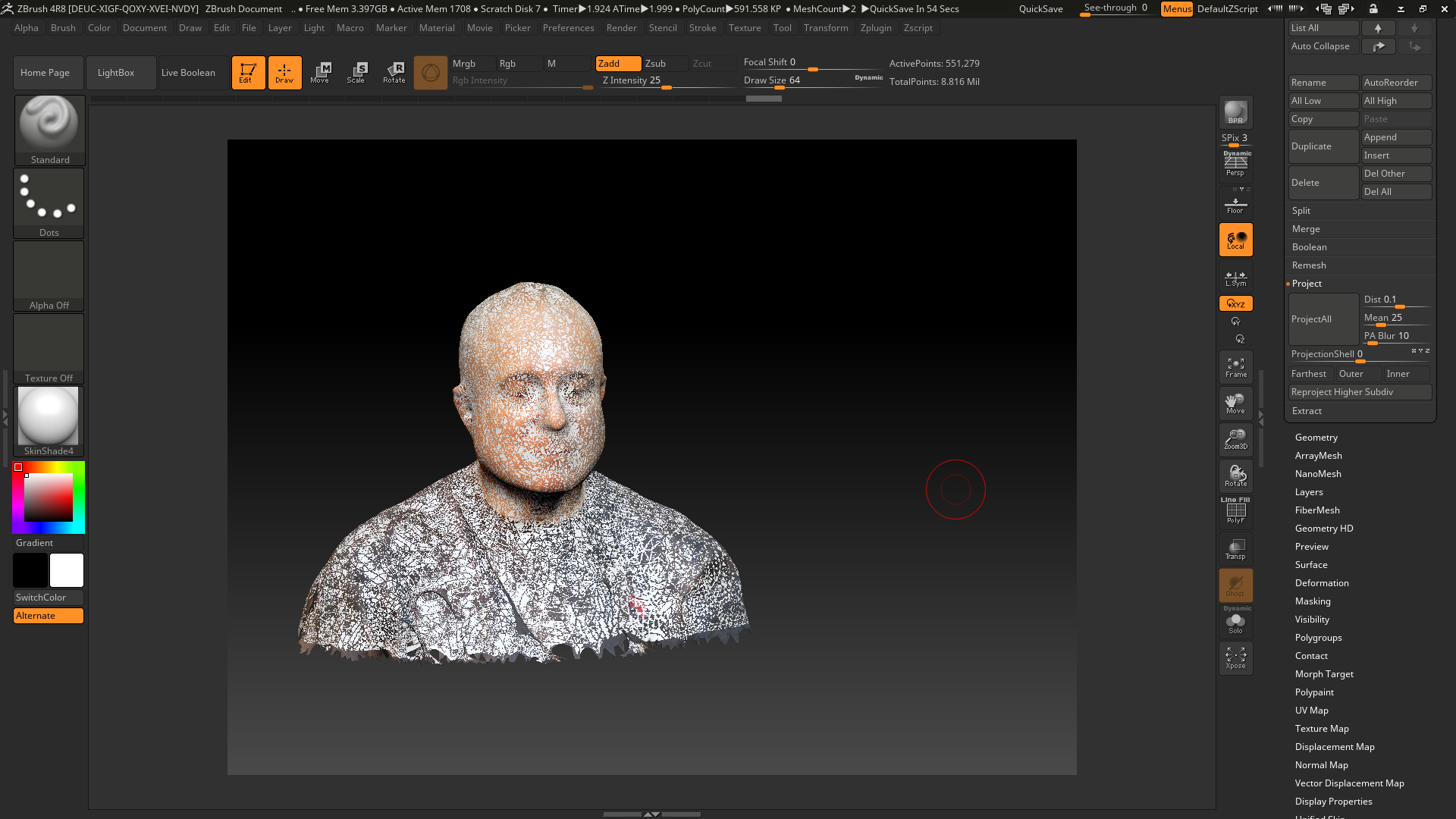Image resolution: width=1456 pixels, height=819 pixels.
Task: Collapse the Project section
Action: tap(1307, 284)
